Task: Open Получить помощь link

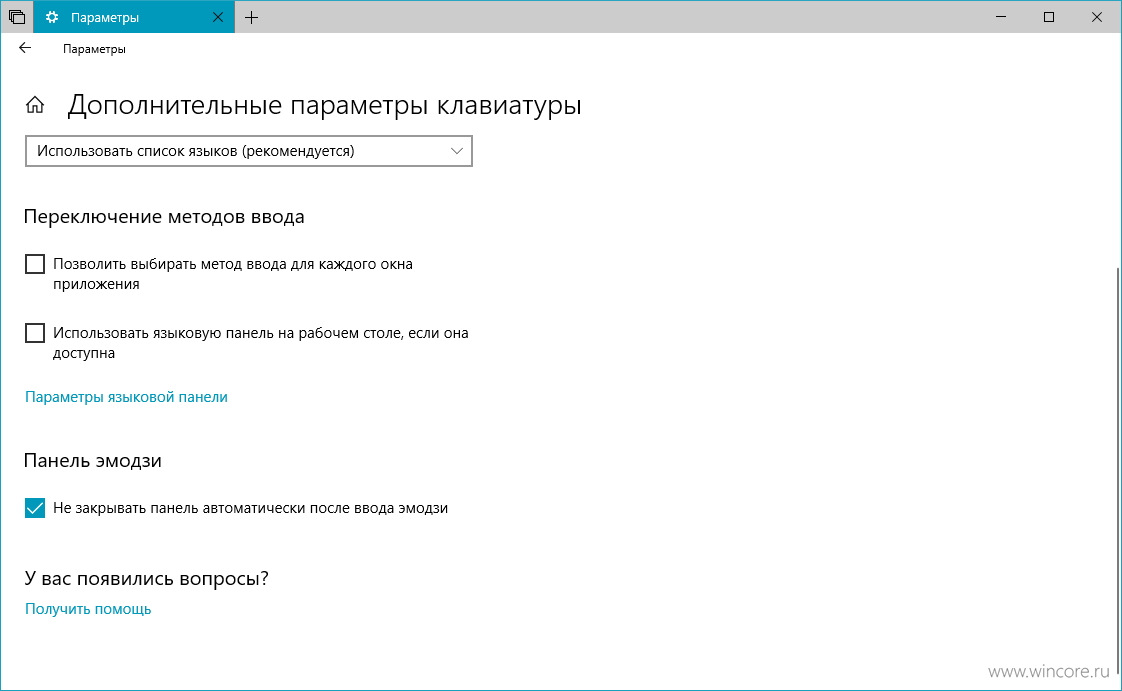Action: point(88,609)
